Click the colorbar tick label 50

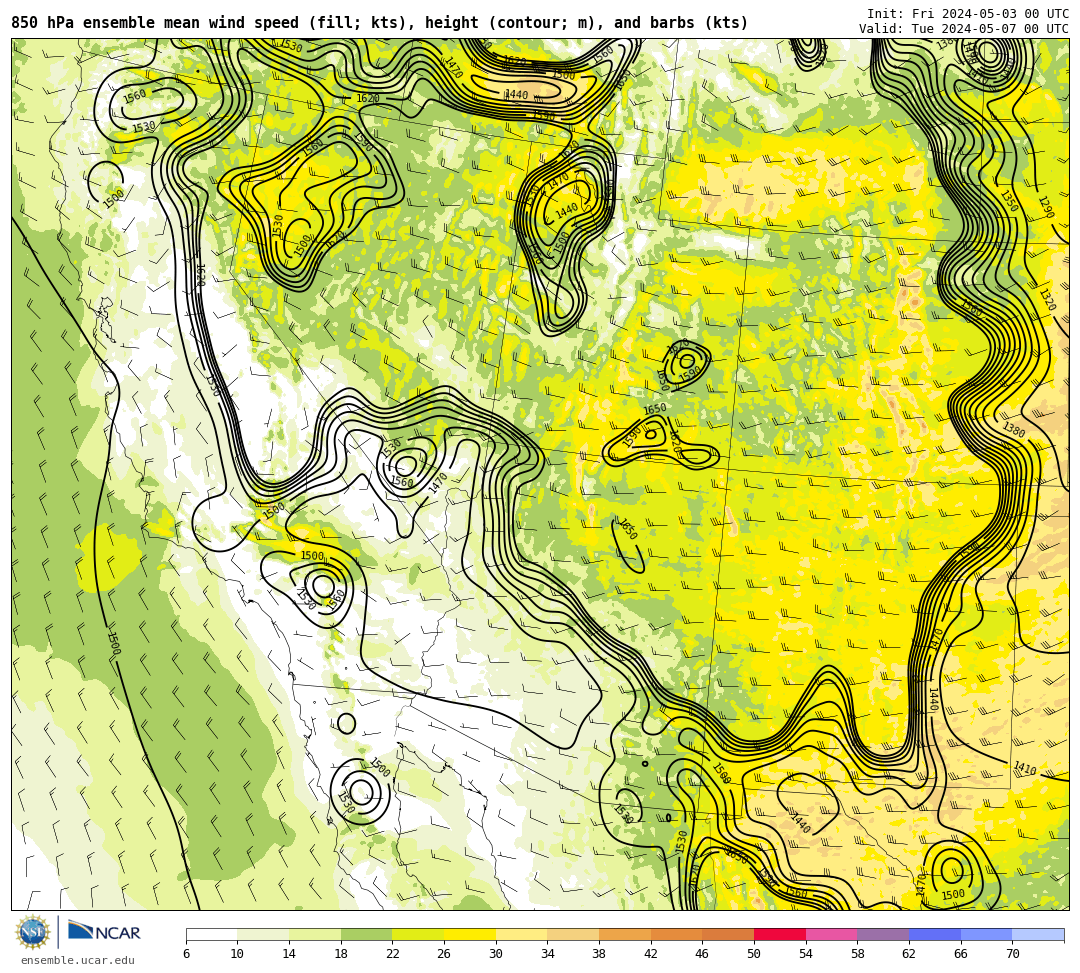754,954
